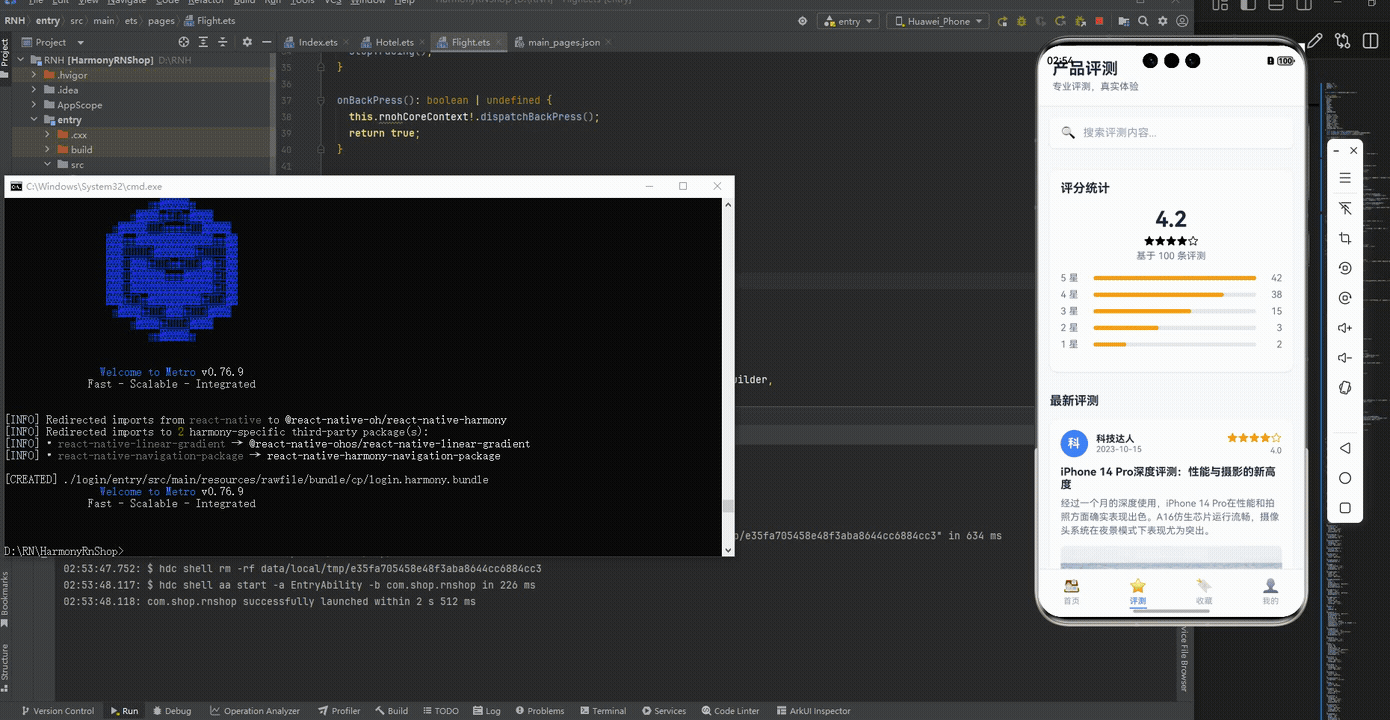Click the emulator back triangle button
The width and height of the screenshot is (1390, 720).
1345,448
